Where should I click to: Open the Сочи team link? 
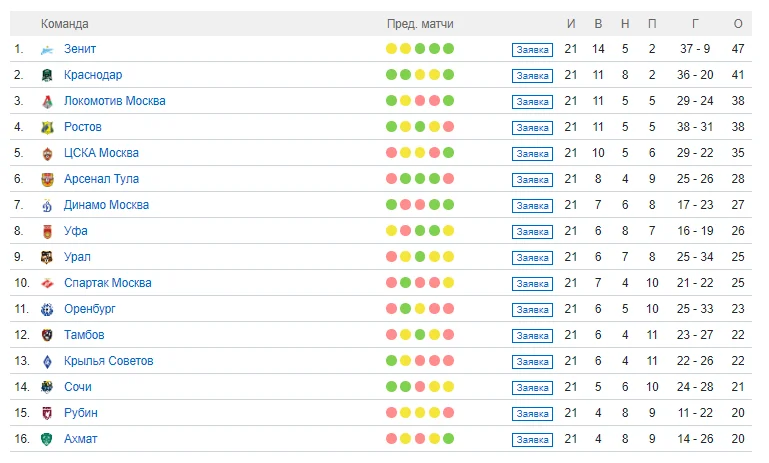(78, 387)
